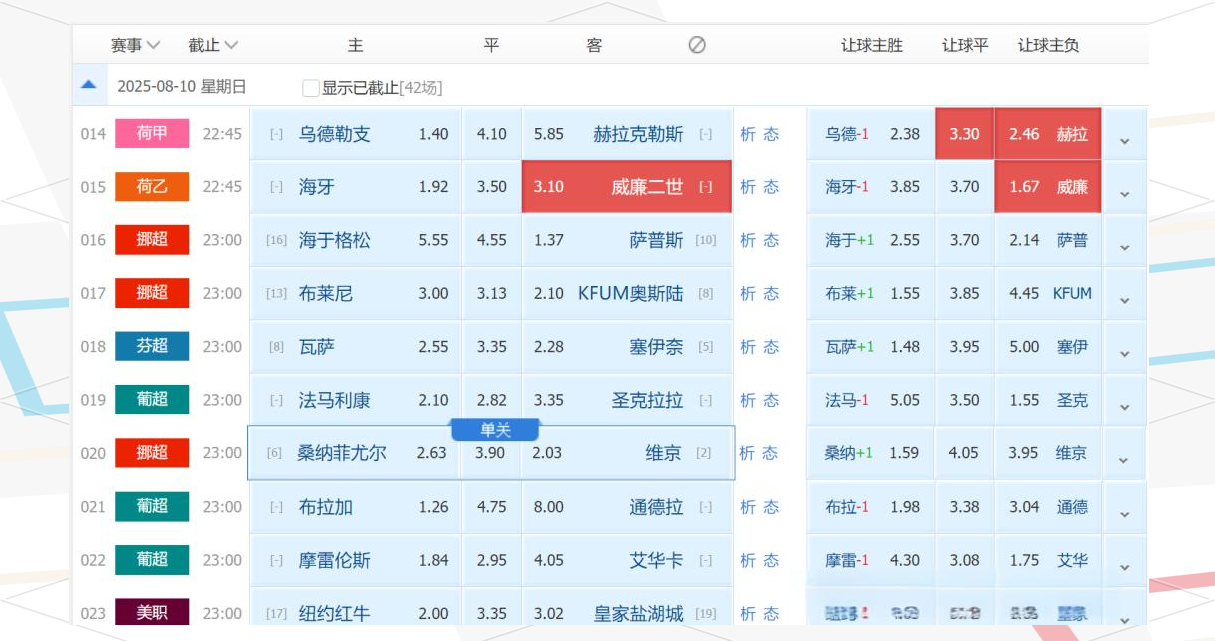Click the 美职 league badge for match 023
The image size is (1215, 641).
click(152, 613)
